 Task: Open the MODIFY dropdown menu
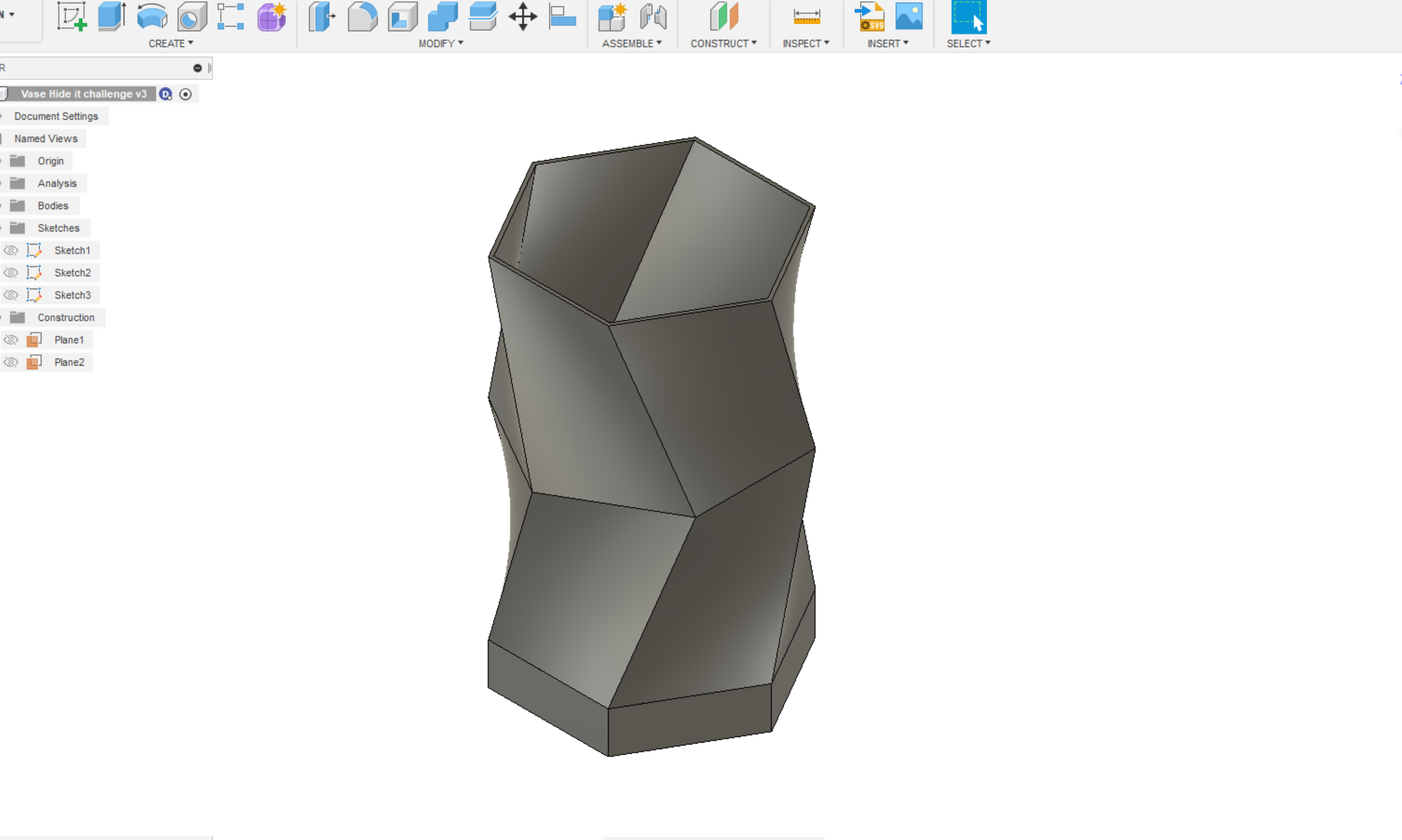point(440,43)
